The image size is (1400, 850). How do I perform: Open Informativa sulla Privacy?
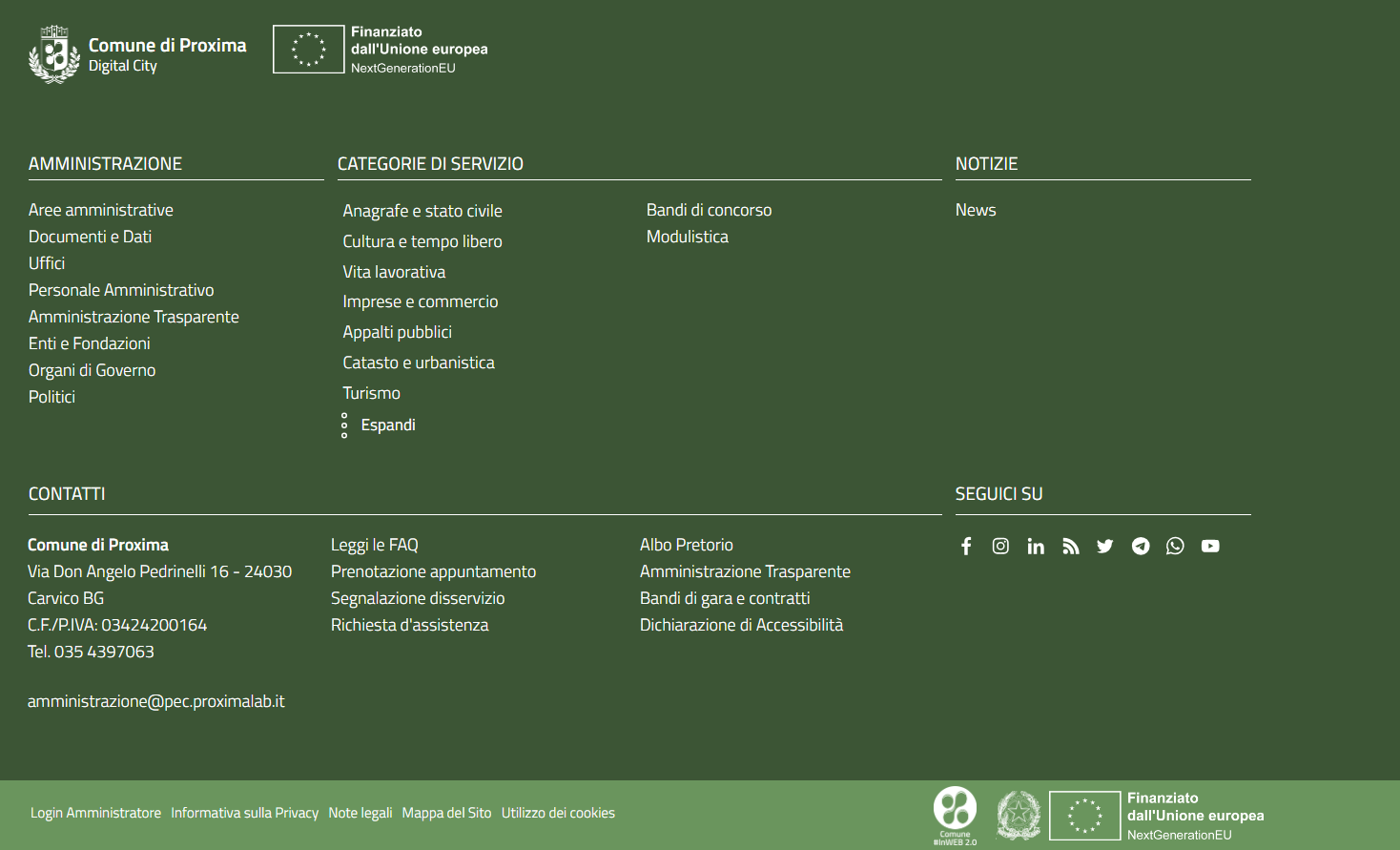[244, 813]
